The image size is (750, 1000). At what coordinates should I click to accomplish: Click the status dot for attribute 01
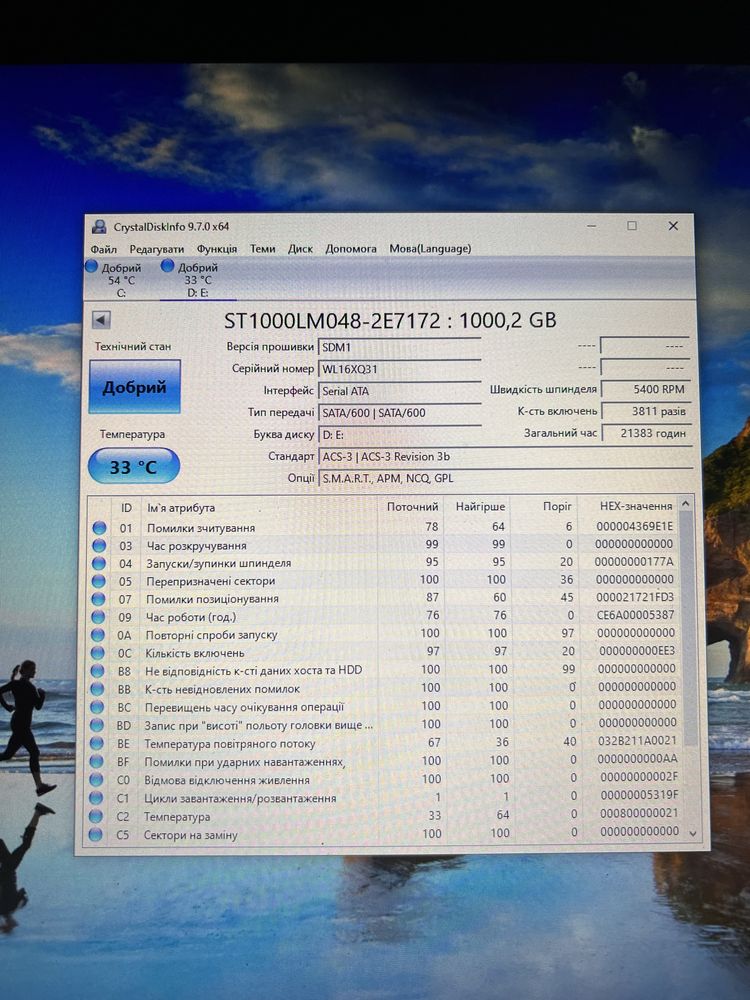[99, 528]
